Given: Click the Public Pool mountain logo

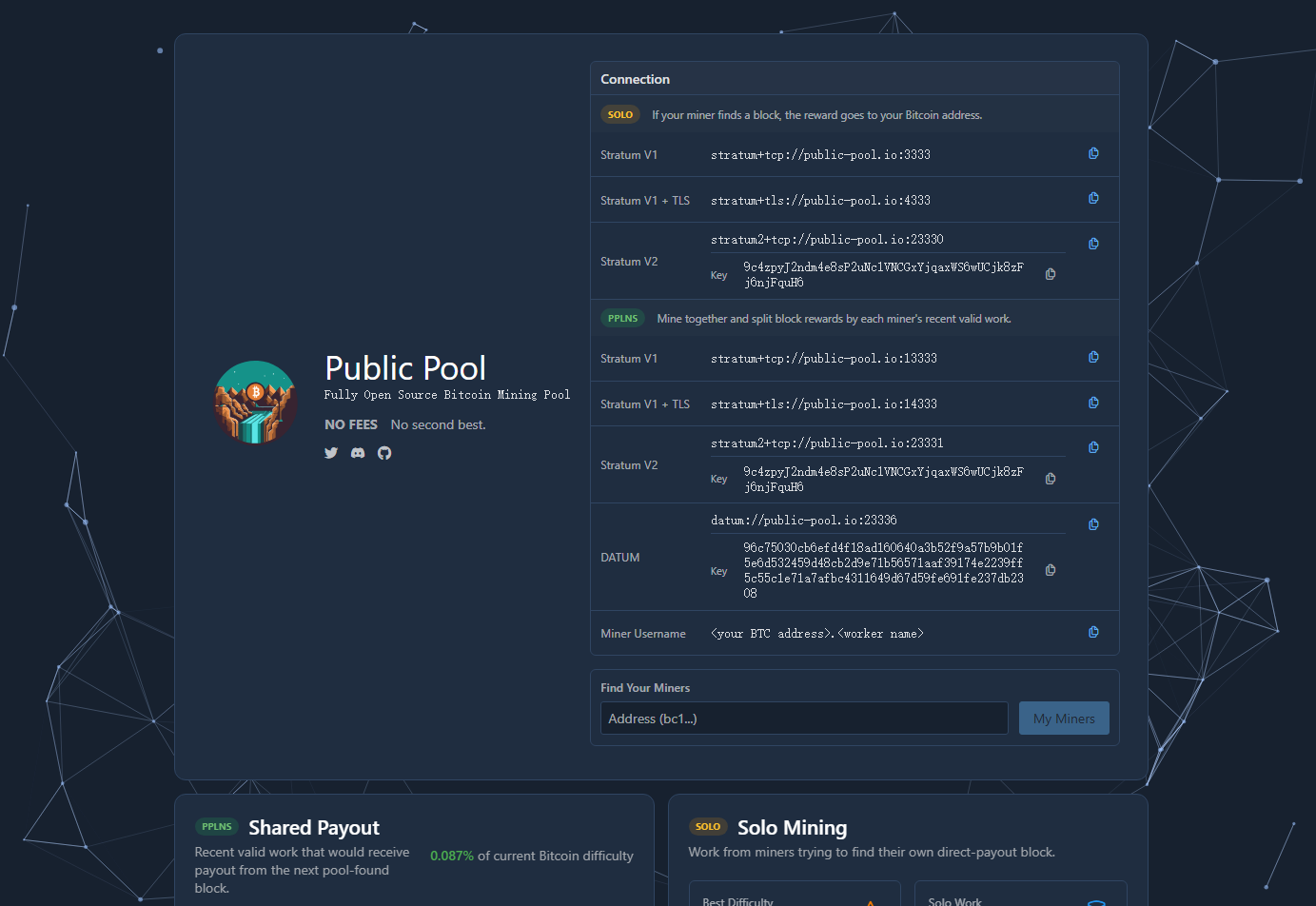Looking at the screenshot, I should coord(256,403).
